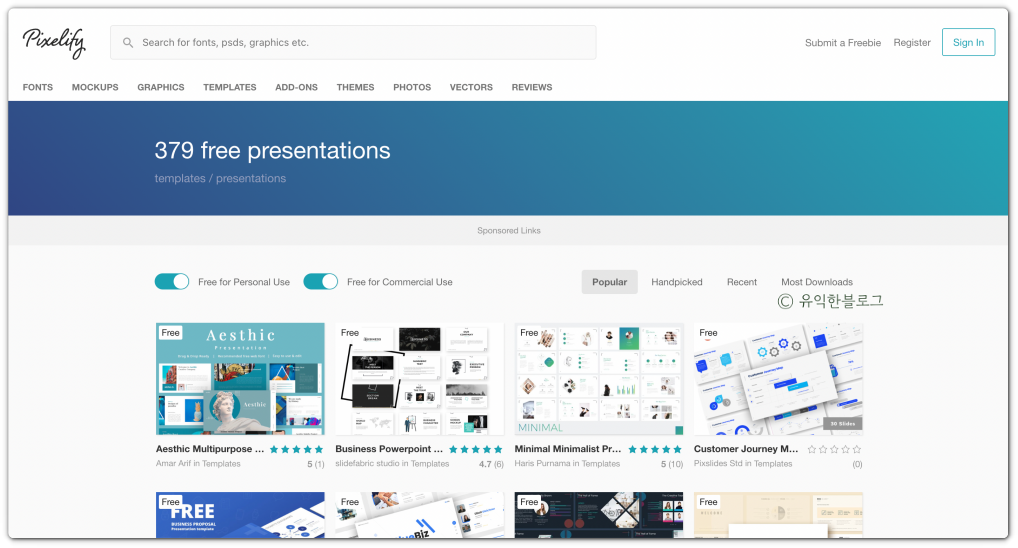1018x548 pixels.
Task: Click the Aesthic Multipurpose title link
Action: tap(210, 449)
